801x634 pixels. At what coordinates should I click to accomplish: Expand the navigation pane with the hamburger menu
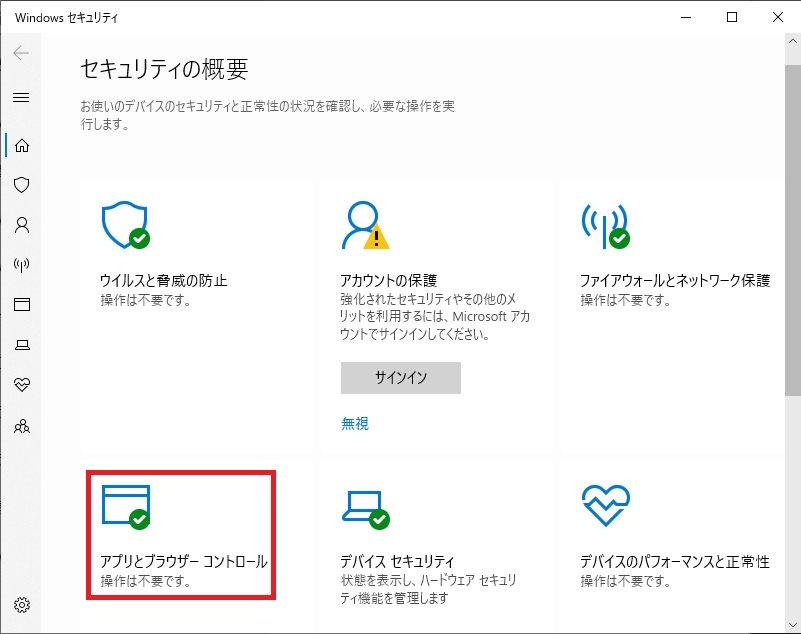(x=22, y=97)
